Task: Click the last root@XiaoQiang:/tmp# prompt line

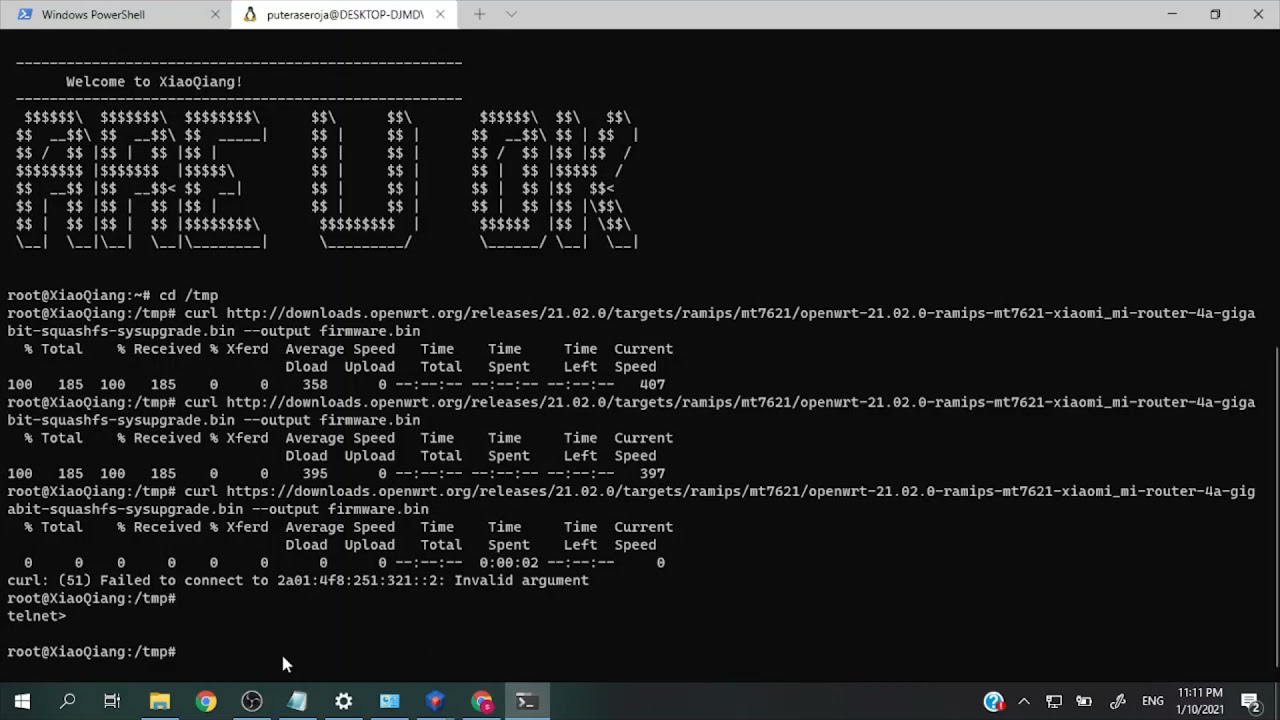Action: [x=92, y=652]
